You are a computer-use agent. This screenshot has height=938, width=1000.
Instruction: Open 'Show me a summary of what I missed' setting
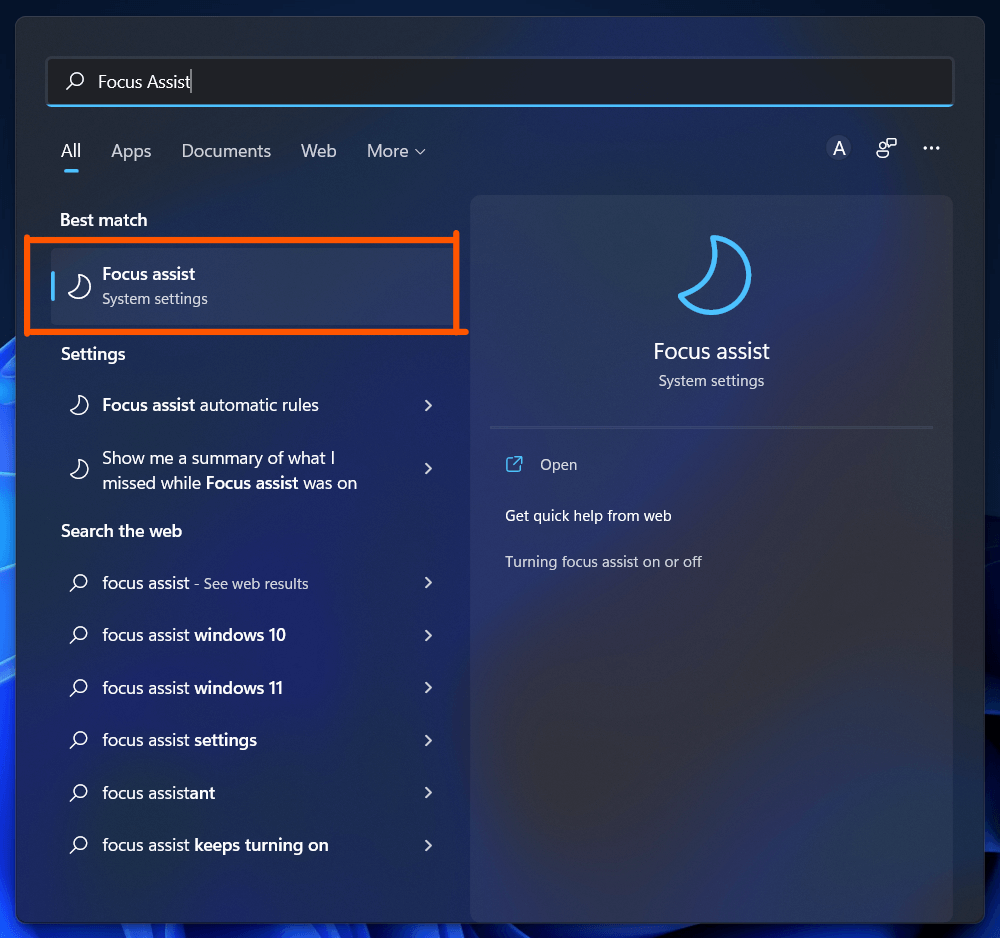[252, 470]
